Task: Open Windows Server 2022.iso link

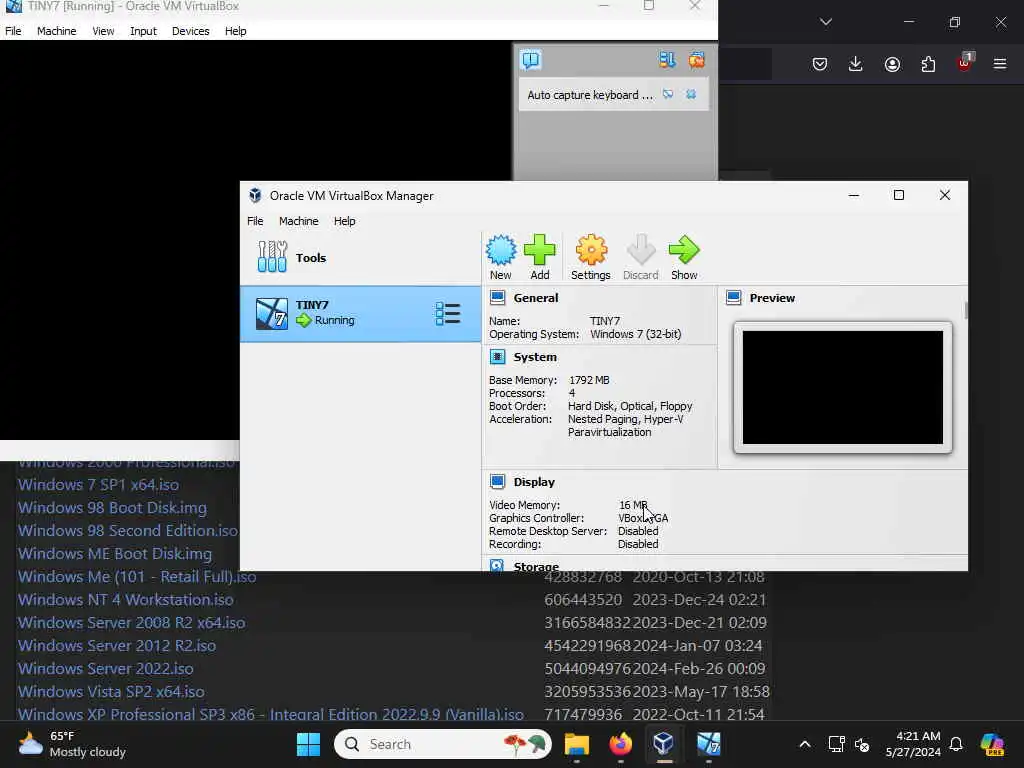Action: (105, 668)
